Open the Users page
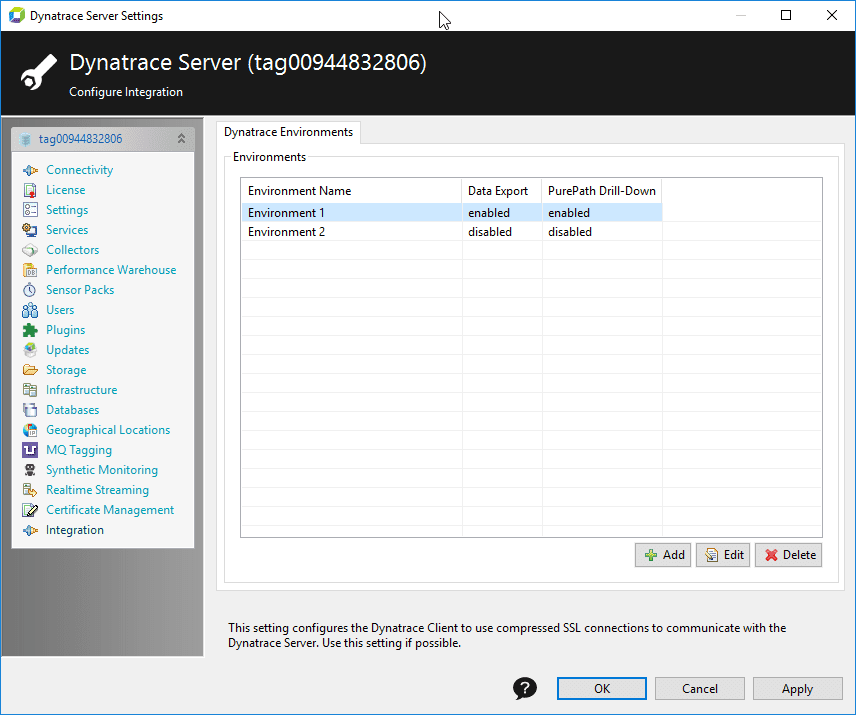 click(x=60, y=310)
